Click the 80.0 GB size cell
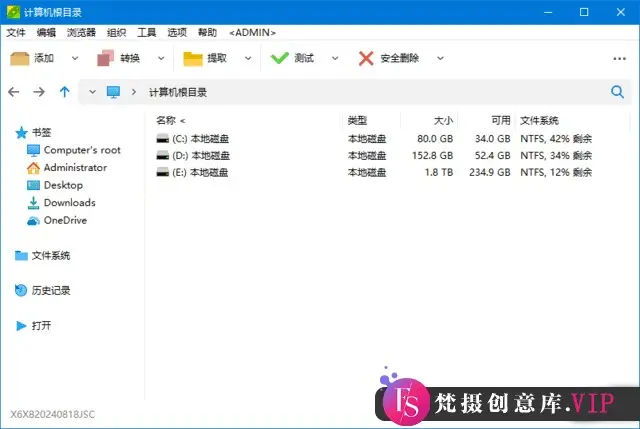This screenshot has height=429, width=640. click(435, 139)
